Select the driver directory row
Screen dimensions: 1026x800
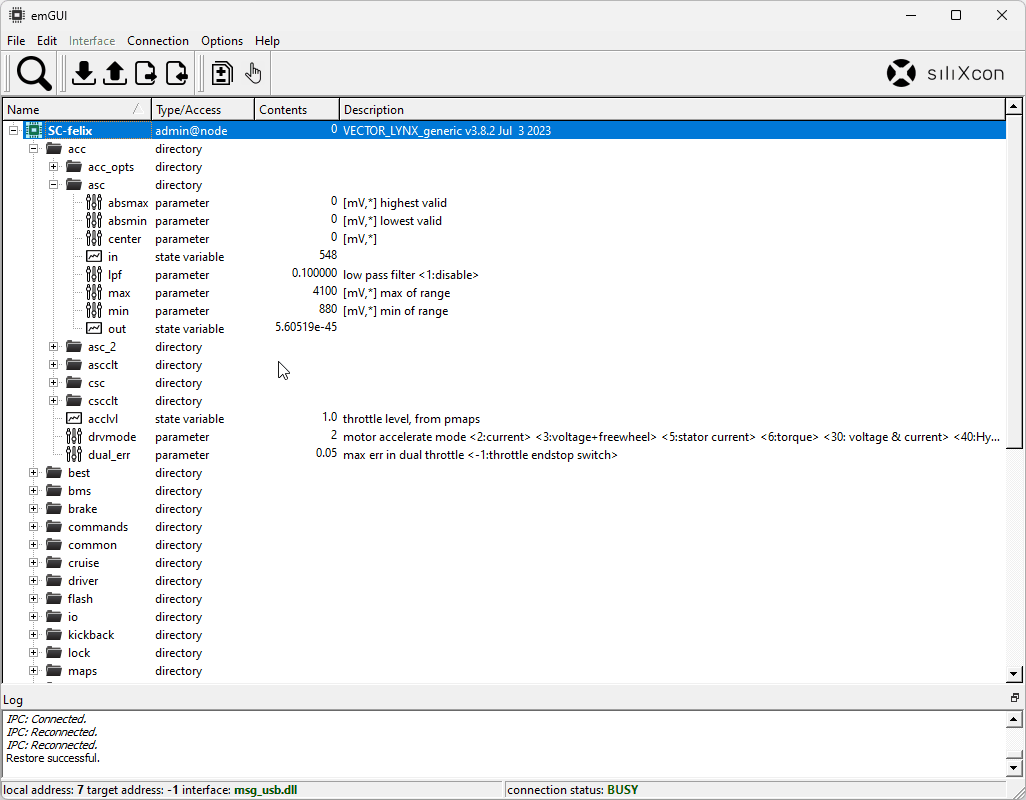pos(504,581)
